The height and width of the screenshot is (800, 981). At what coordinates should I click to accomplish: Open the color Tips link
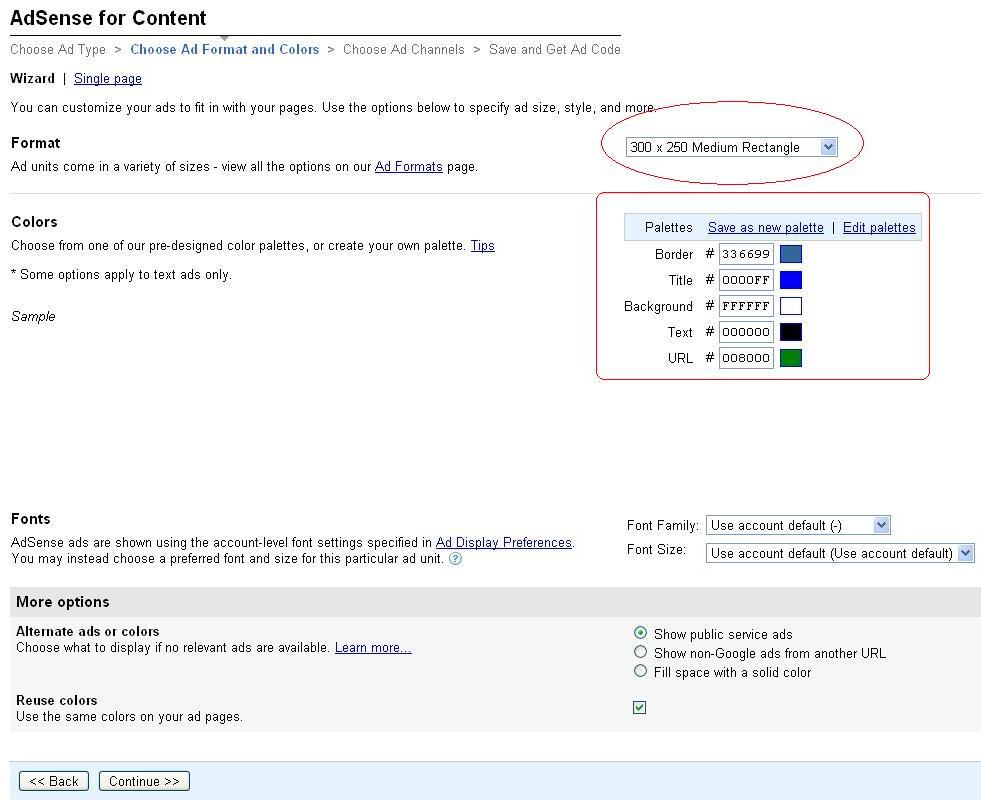tap(482, 246)
